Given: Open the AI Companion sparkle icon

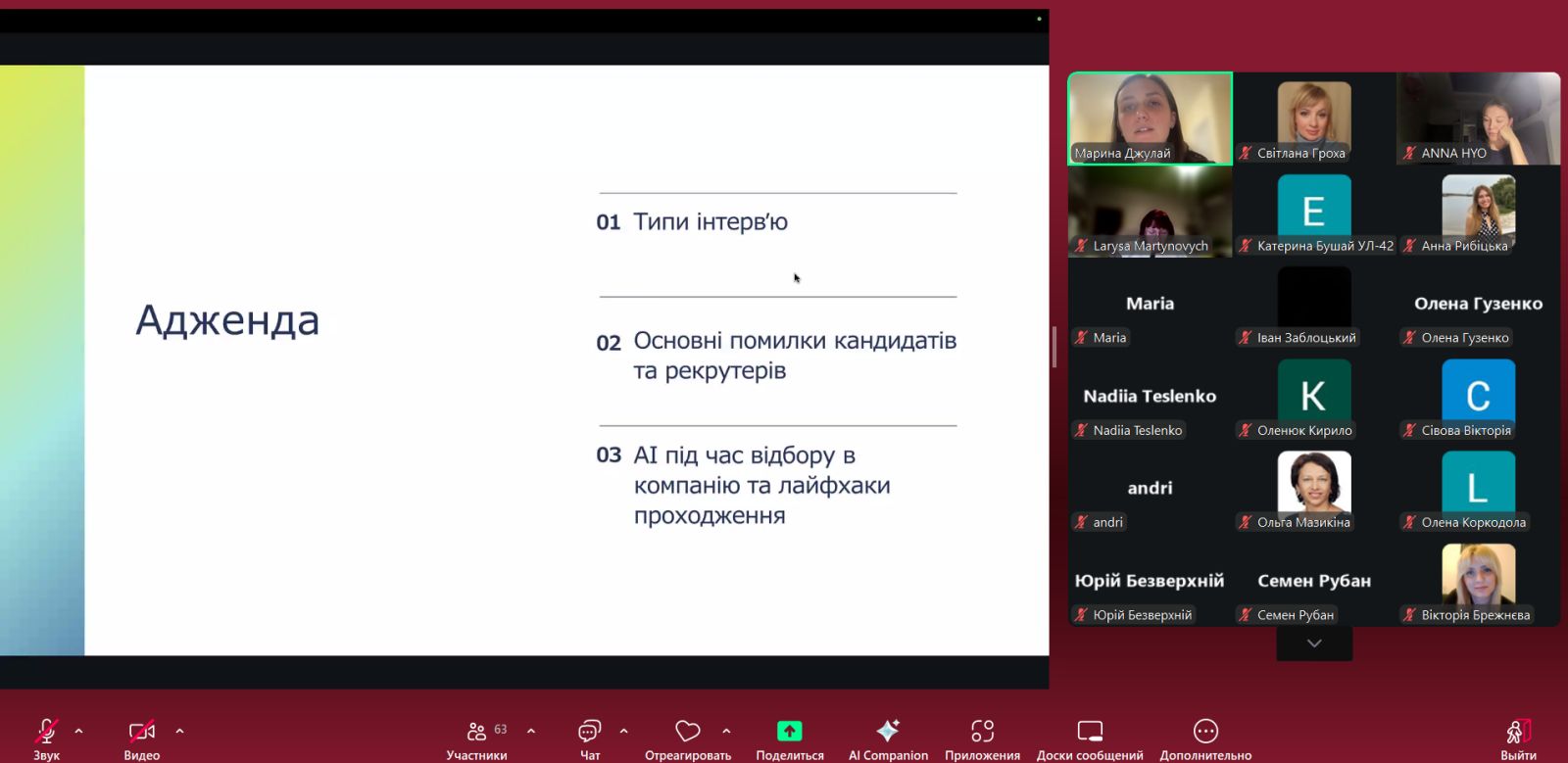Looking at the screenshot, I should pyautogui.click(x=888, y=732).
